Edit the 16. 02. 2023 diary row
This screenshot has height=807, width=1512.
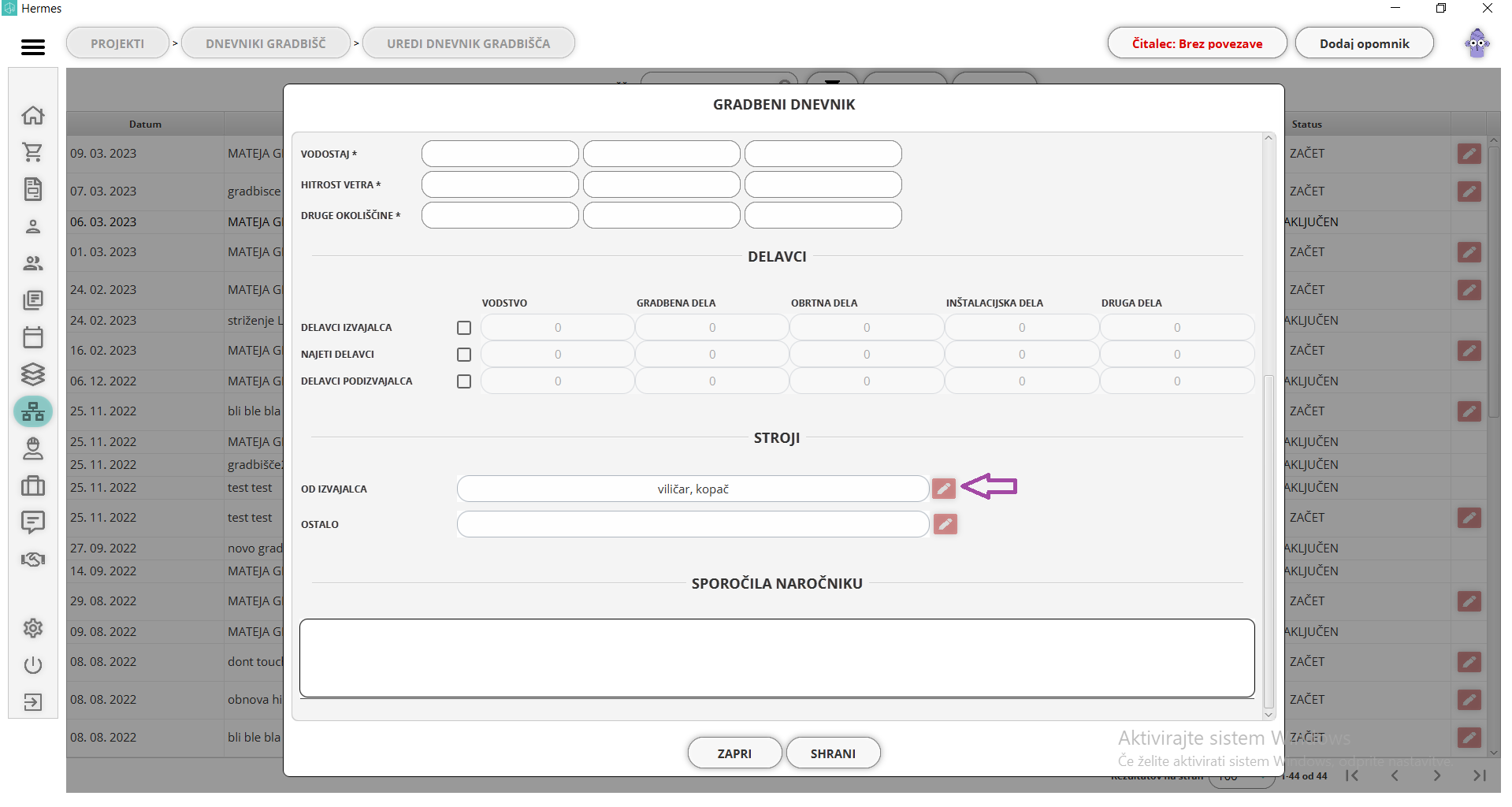click(1469, 351)
